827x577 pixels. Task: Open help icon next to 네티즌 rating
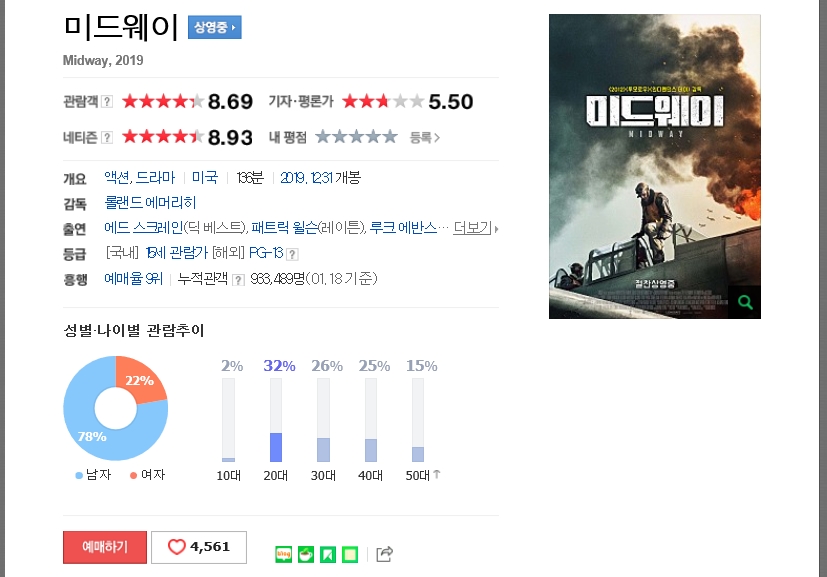[107, 138]
